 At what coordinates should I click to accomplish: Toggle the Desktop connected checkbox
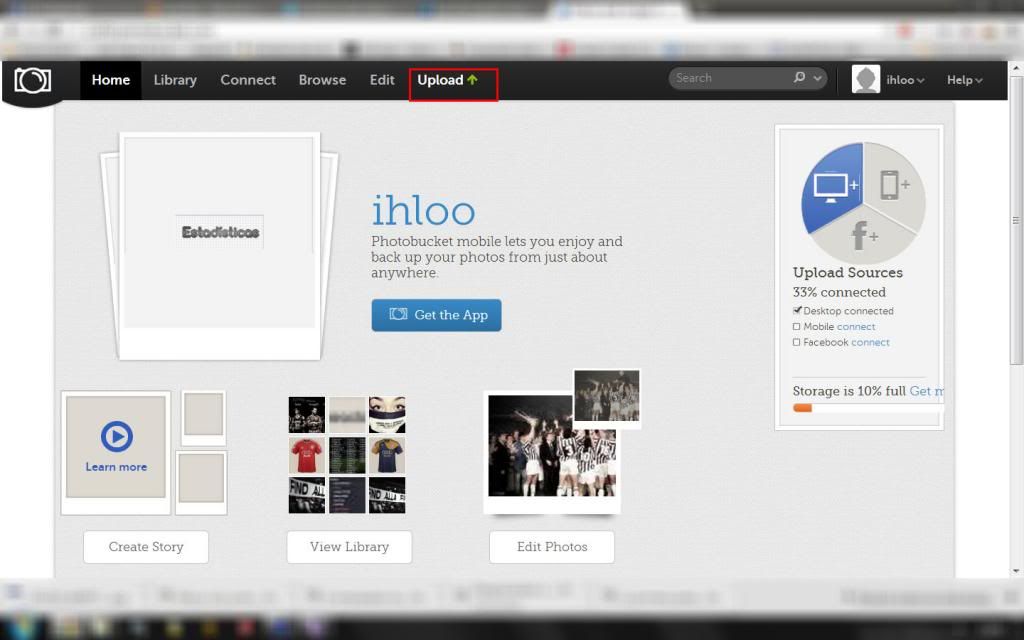(x=797, y=310)
